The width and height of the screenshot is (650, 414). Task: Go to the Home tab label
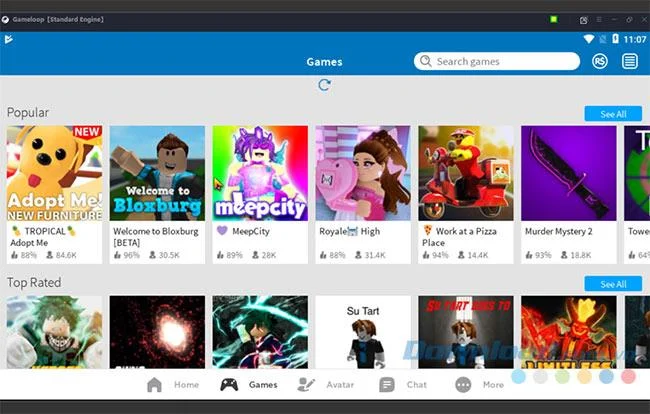186,385
